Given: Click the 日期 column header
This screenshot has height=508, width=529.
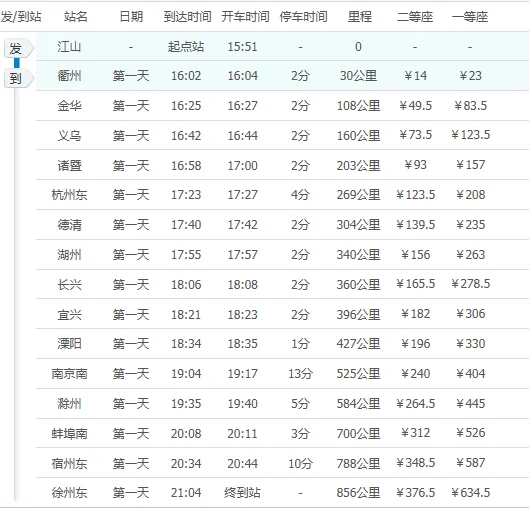Looking at the screenshot, I should pyautogui.click(x=131, y=17).
